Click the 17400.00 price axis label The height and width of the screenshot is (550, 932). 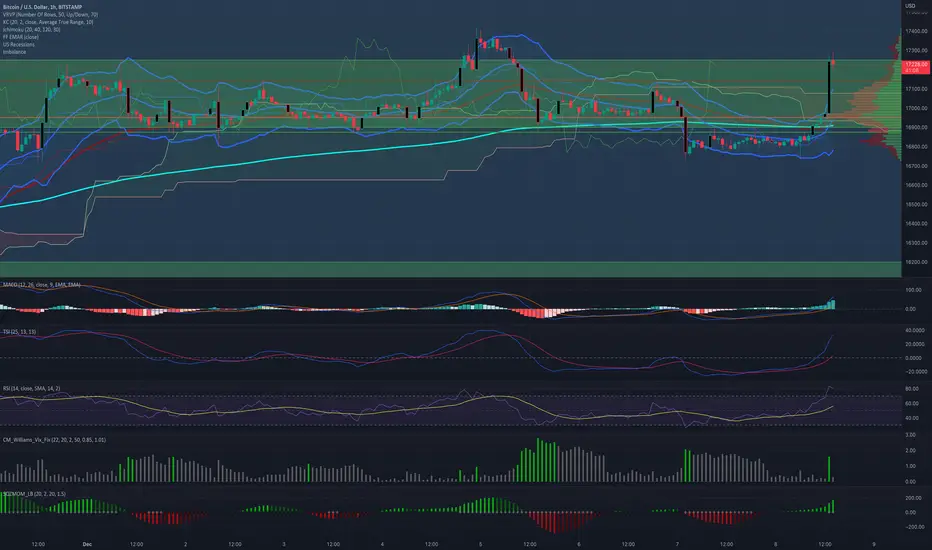(x=916, y=31)
